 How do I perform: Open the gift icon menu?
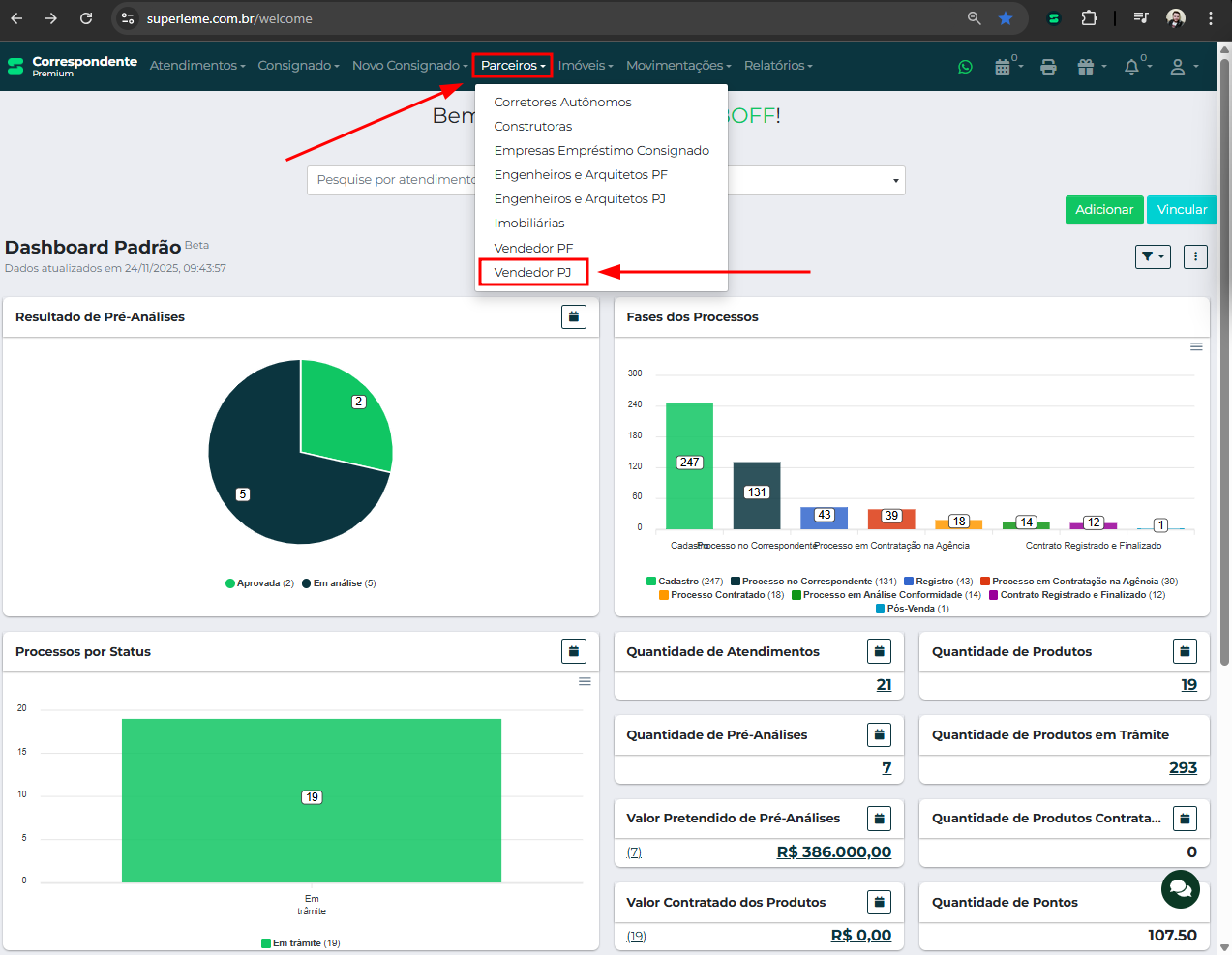click(1089, 67)
